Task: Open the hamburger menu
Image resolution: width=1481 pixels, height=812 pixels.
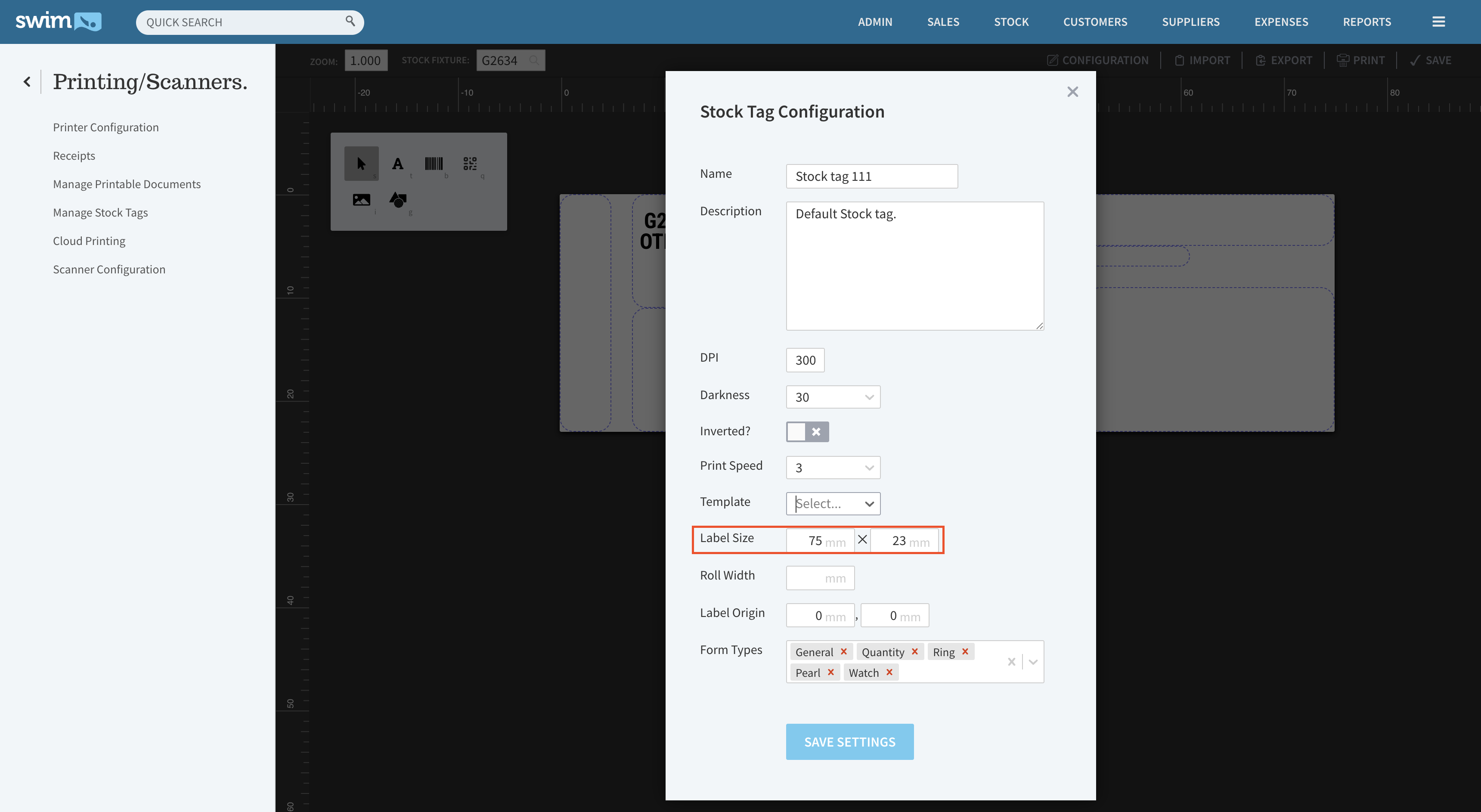Action: [x=1438, y=21]
